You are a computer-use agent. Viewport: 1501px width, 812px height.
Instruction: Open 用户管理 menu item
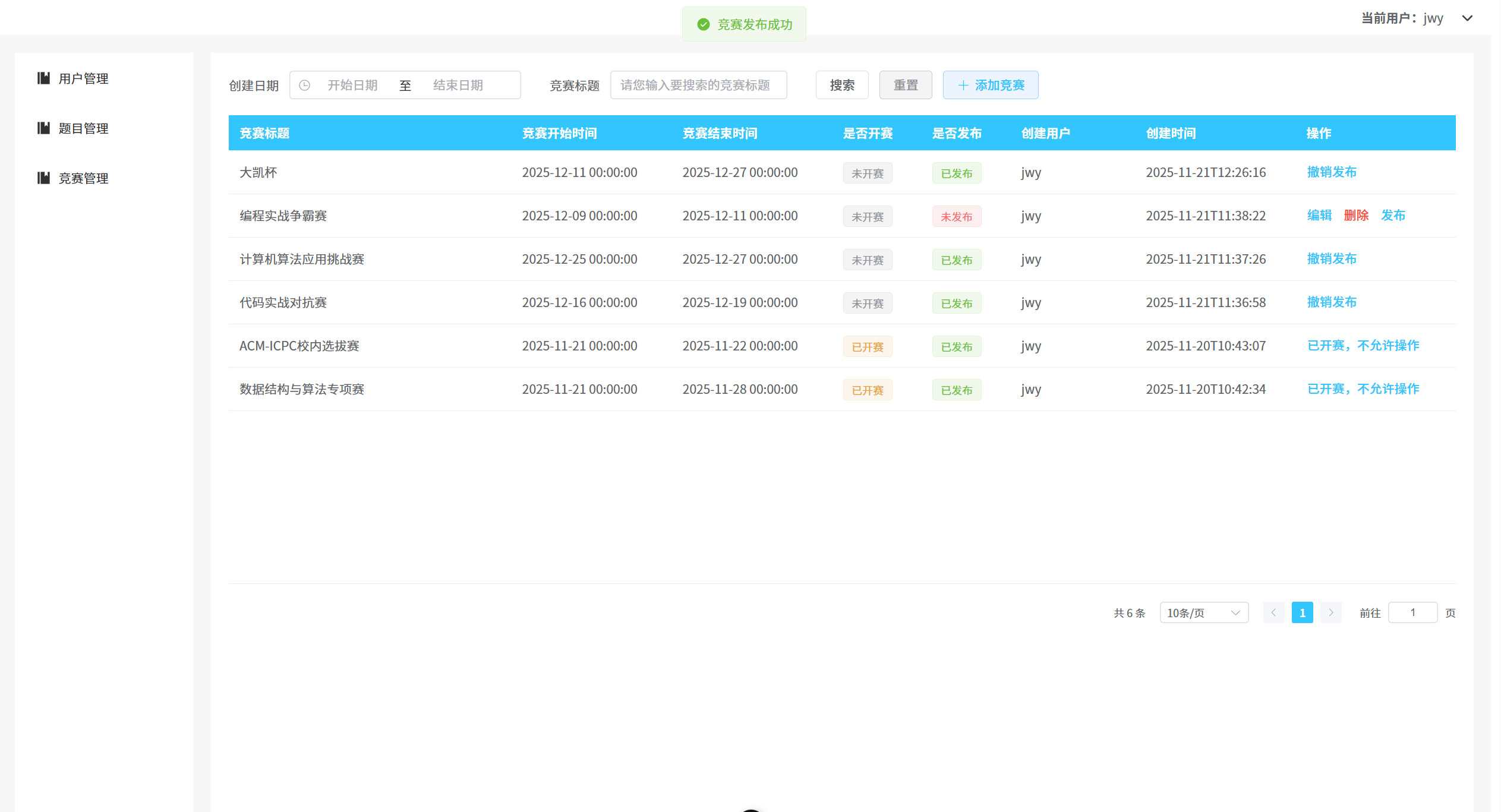[83, 78]
